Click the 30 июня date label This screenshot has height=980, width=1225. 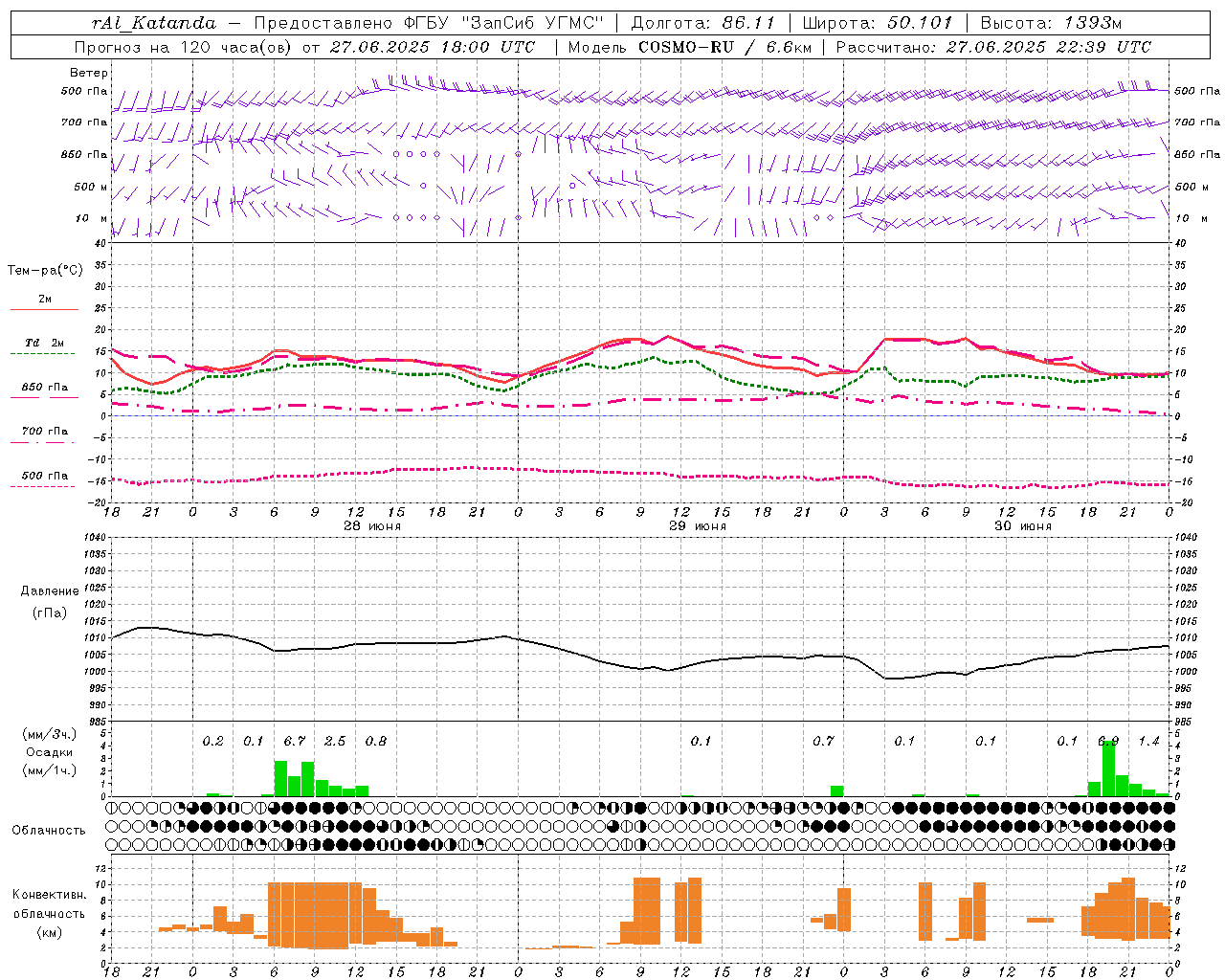1022,525
